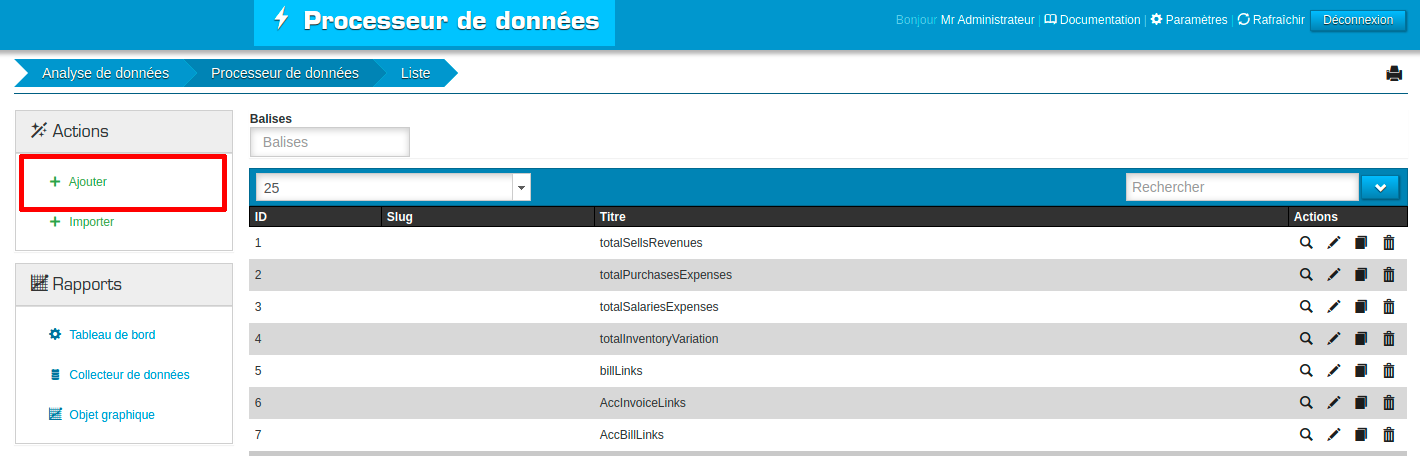Duplicate the totalSalariesExpenses entry
This screenshot has width=1420, height=456.
pyautogui.click(x=1360, y=307)
